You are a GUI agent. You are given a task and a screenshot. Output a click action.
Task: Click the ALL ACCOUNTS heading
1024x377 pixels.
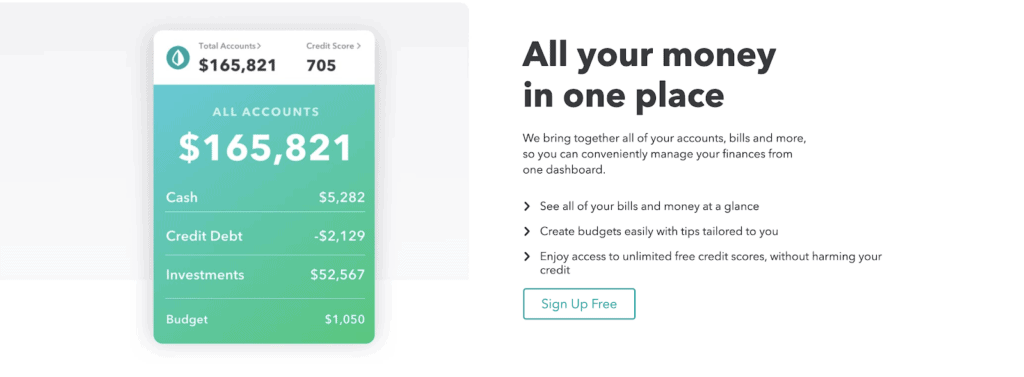(266, 112)
